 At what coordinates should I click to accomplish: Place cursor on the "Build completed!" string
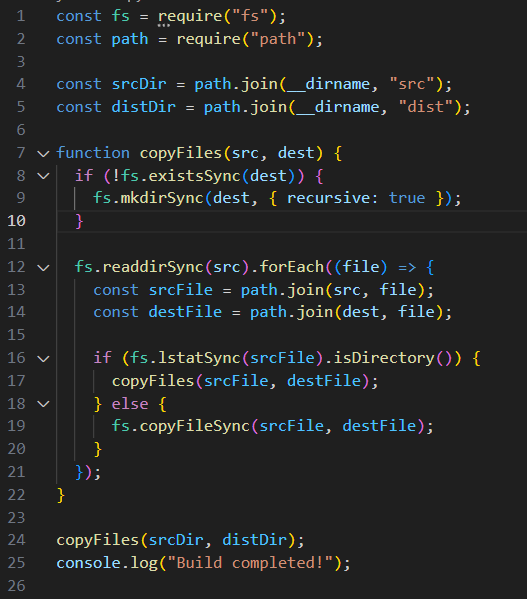tap(250, 563)
